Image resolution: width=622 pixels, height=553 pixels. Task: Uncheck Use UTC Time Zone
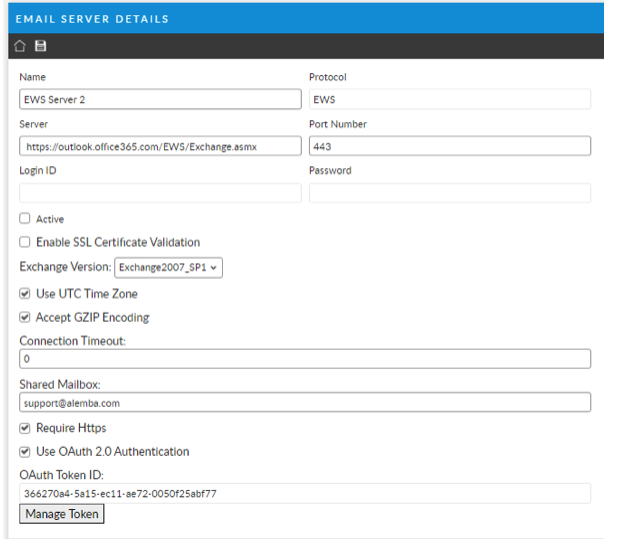click(x=25, y=294)
